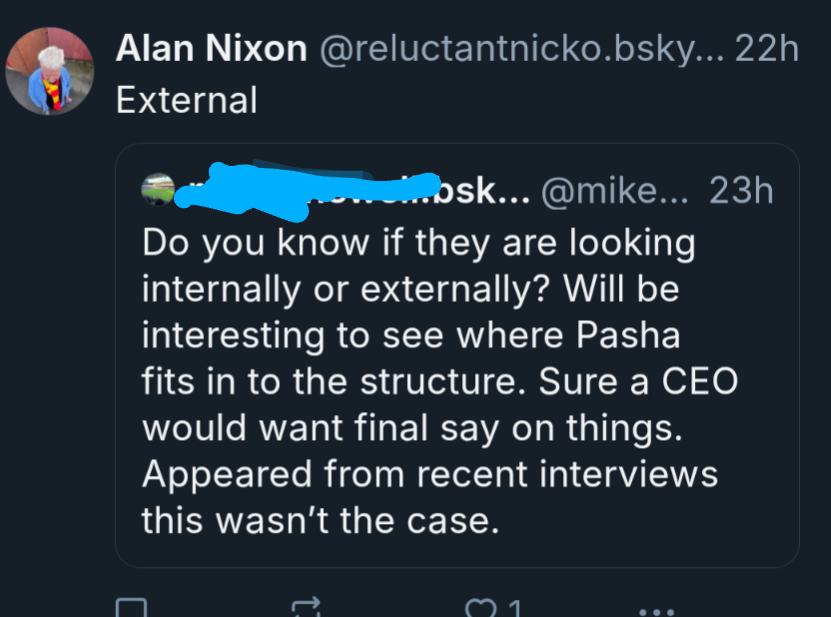Image resolution: width=831 pixels, height=617 pixels.
Task: Click 'Appeared from recent interviews' line
Action: click(x=430, y=474)
